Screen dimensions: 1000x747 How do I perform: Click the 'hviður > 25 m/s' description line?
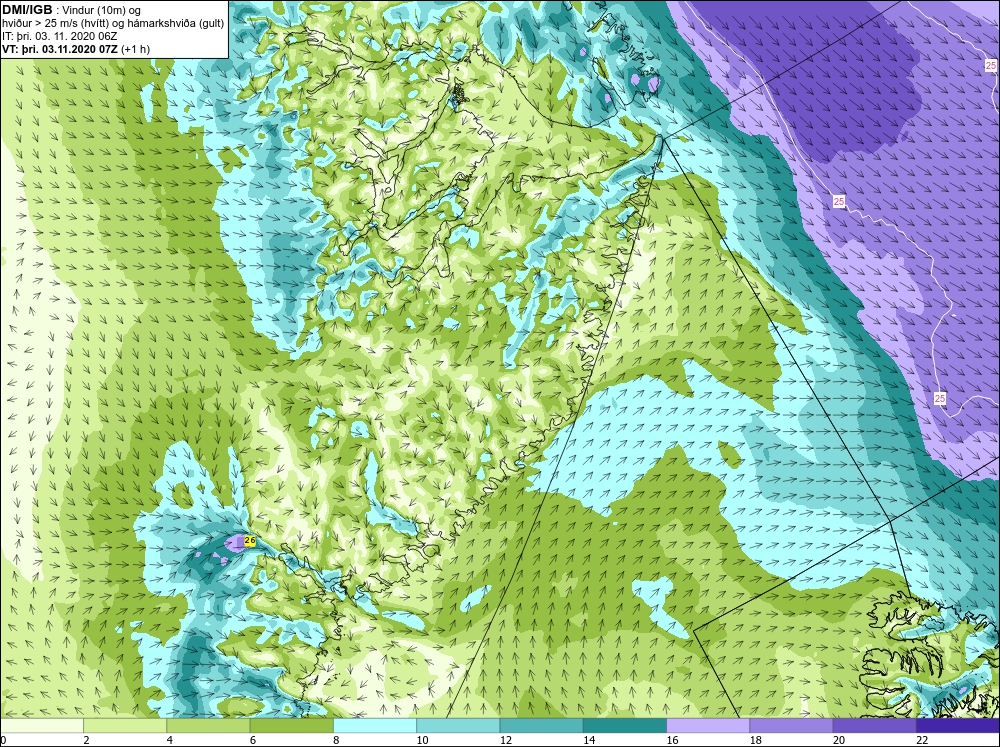coord(113,23)
